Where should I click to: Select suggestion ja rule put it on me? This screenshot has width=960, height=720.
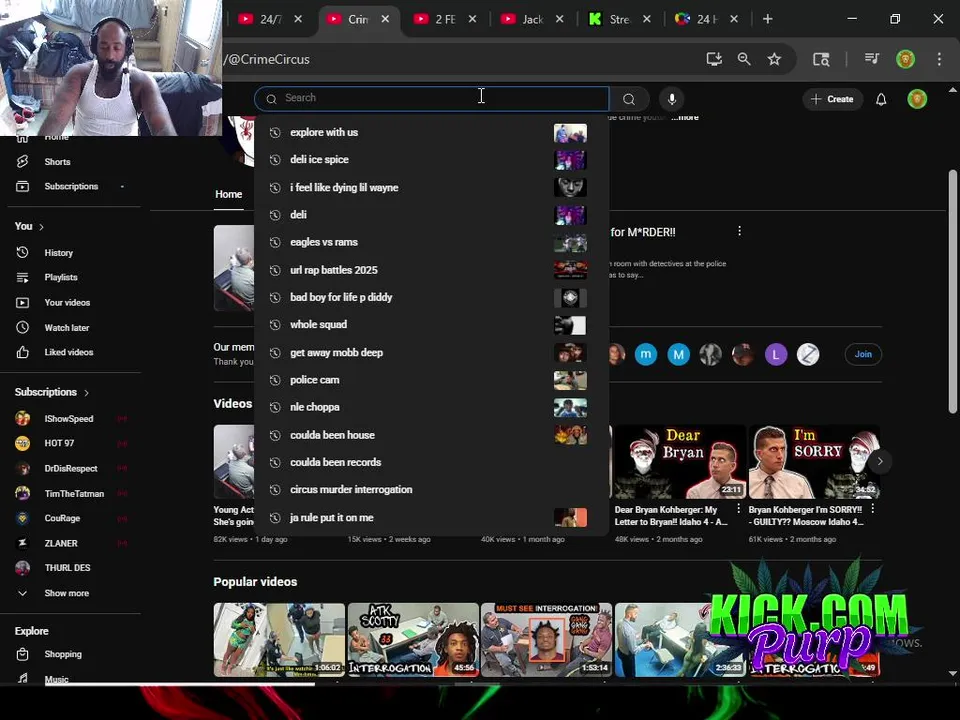[x=432, y=517]
